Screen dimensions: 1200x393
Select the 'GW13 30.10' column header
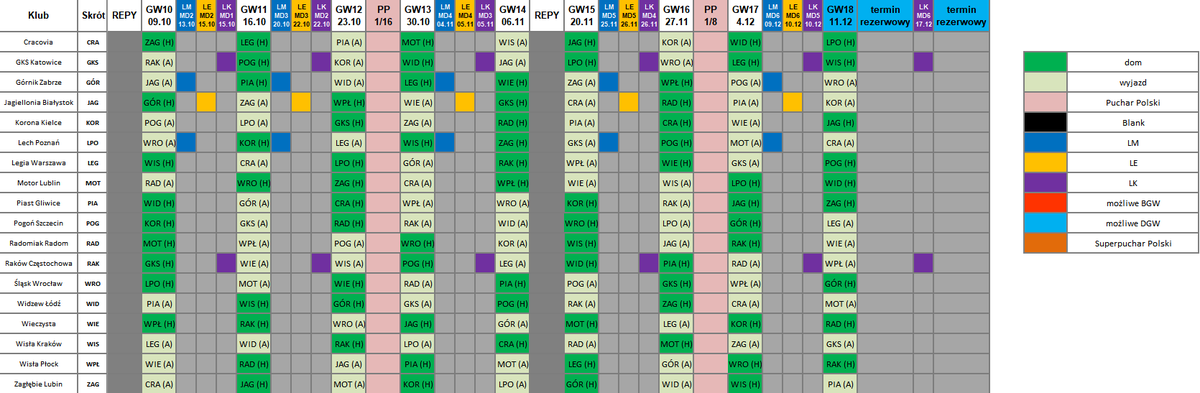click(x=418, y=16)
